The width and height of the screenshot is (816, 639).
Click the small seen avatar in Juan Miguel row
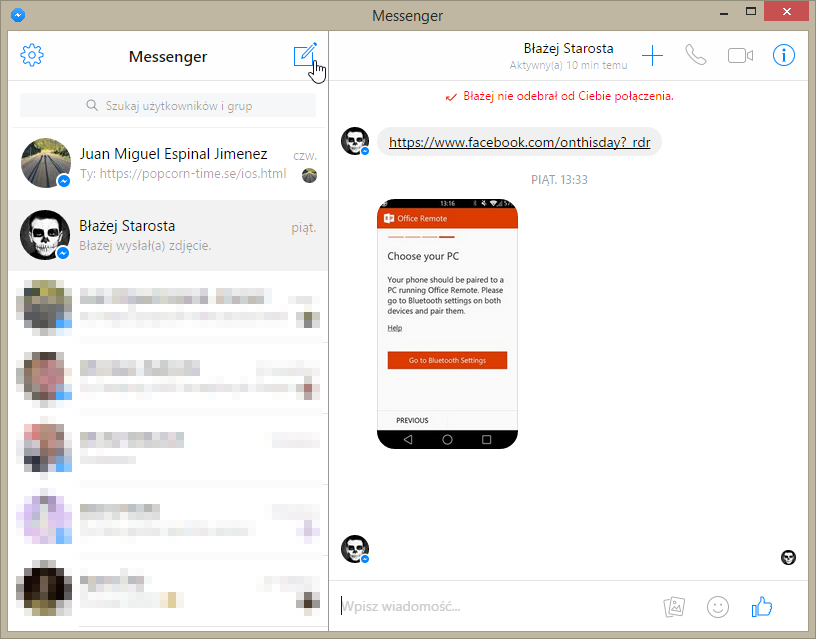tap(309, 175)
